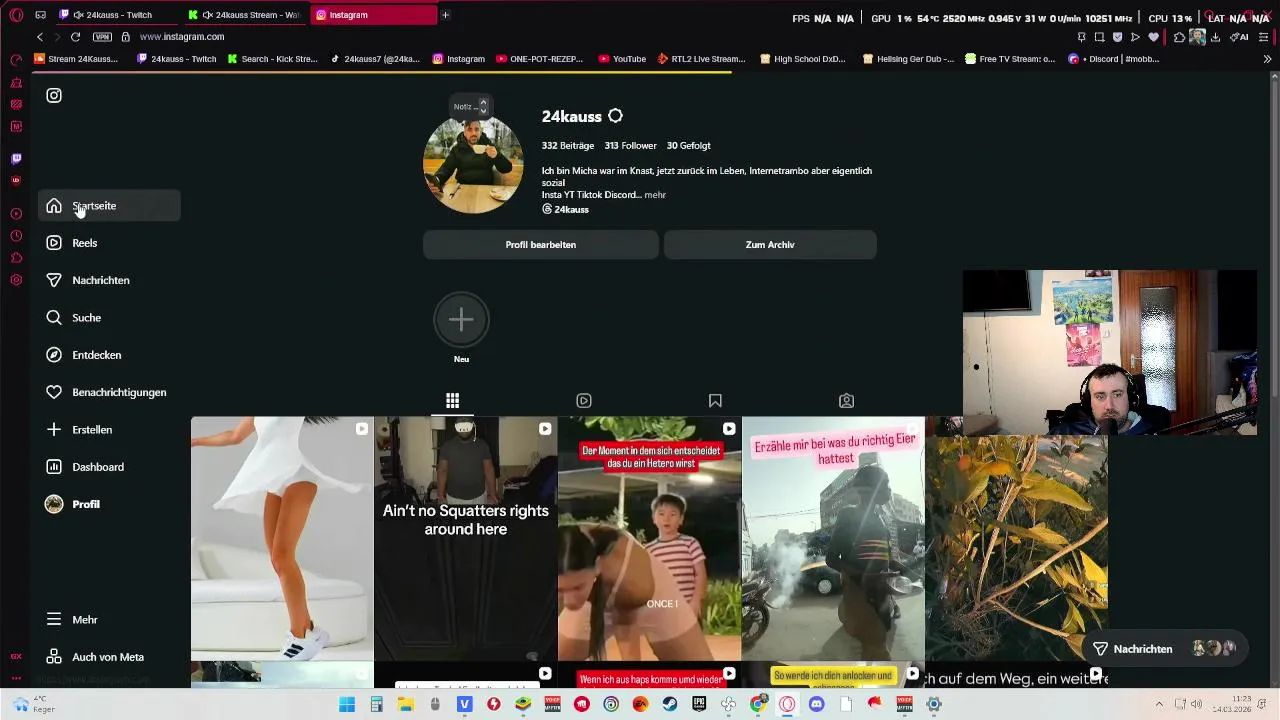
Task: Open the white dress dancing post
Action: tap(282, 539)
